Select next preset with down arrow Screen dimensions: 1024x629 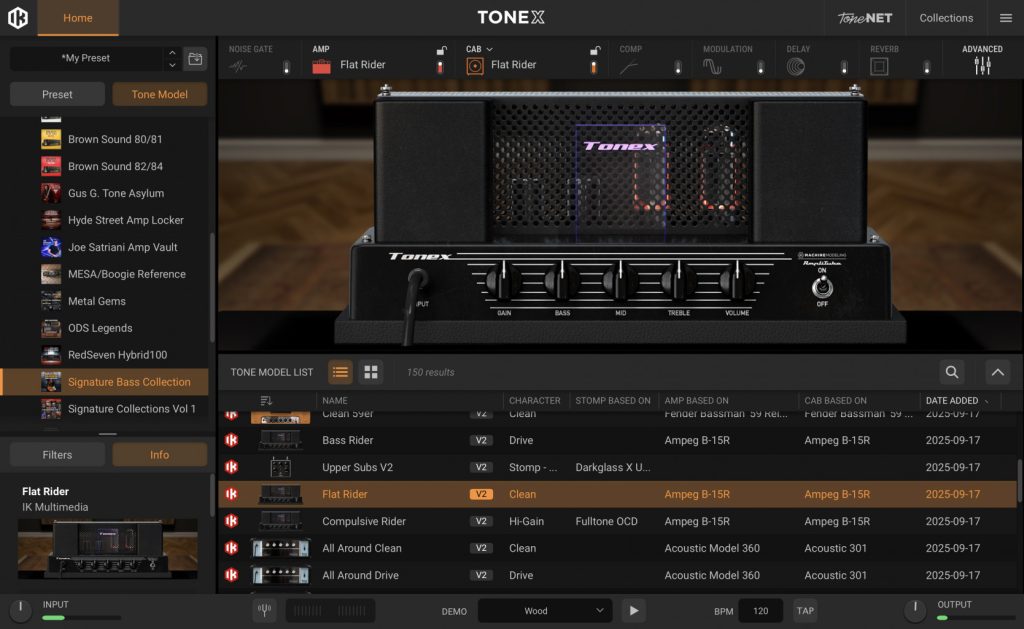pos(172,65)
